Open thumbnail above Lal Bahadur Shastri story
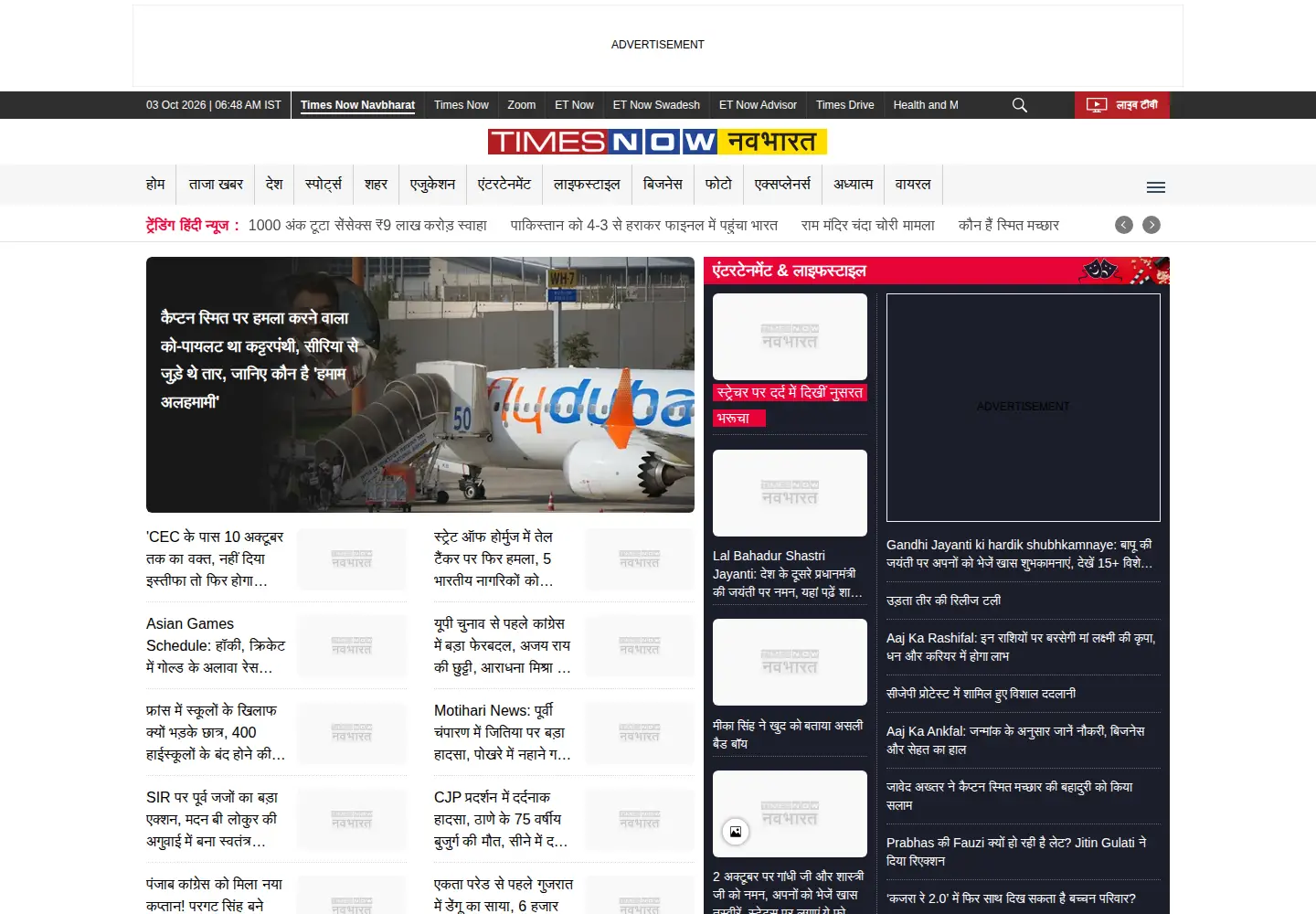1316x914 pixels. 790,493
